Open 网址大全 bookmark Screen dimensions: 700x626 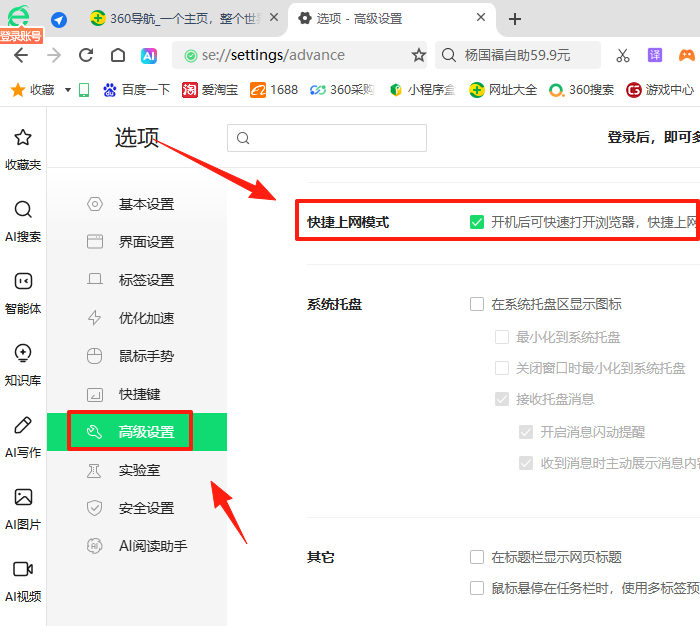(503, 90)
